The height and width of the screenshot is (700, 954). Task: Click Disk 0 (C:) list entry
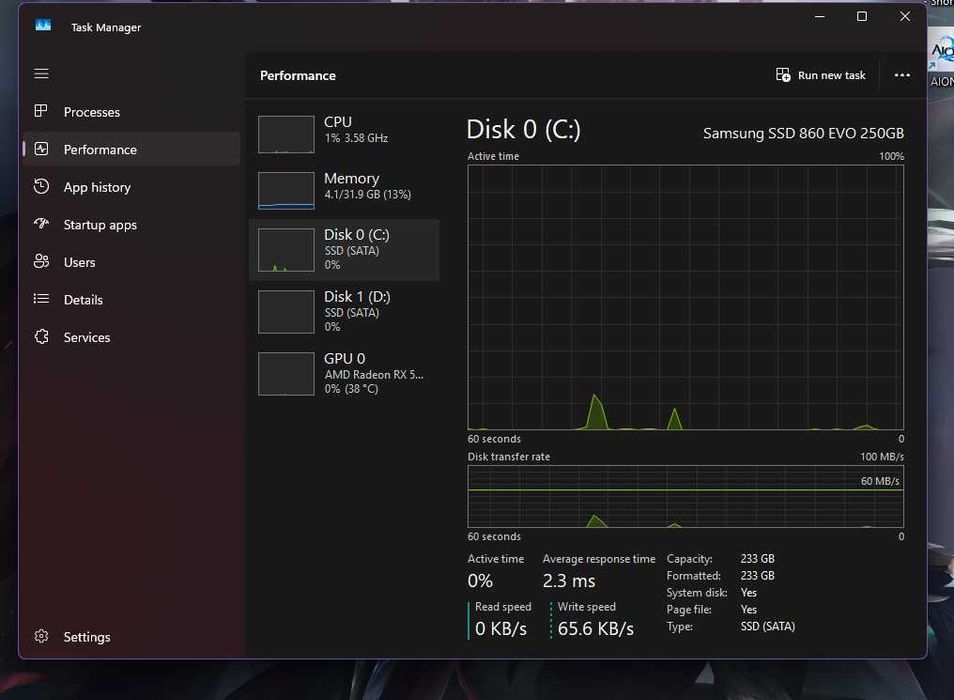(344, 250)
